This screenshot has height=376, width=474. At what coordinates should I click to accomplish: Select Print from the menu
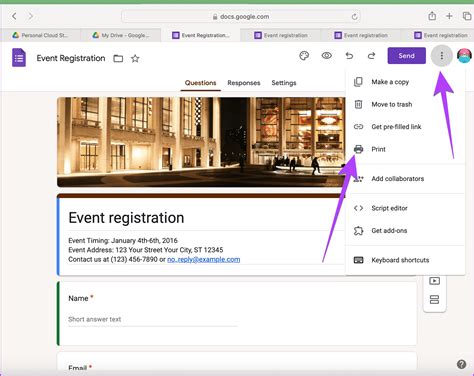405,149
